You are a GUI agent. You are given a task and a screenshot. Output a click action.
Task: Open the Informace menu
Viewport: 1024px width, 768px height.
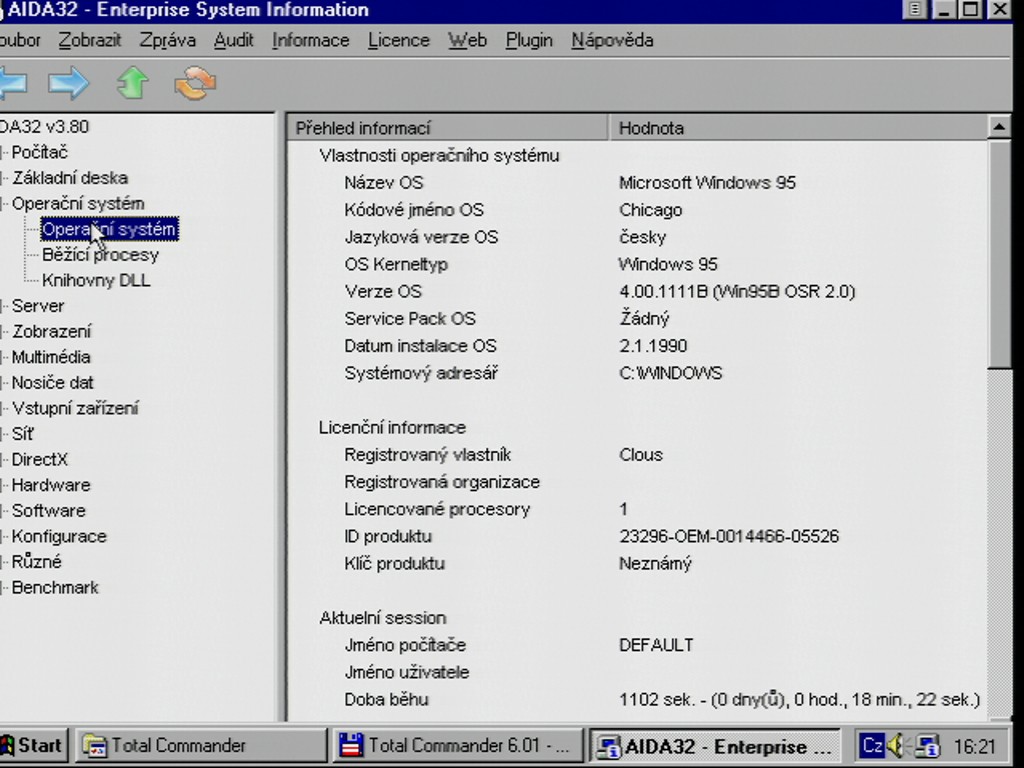(x=310, y=40)
